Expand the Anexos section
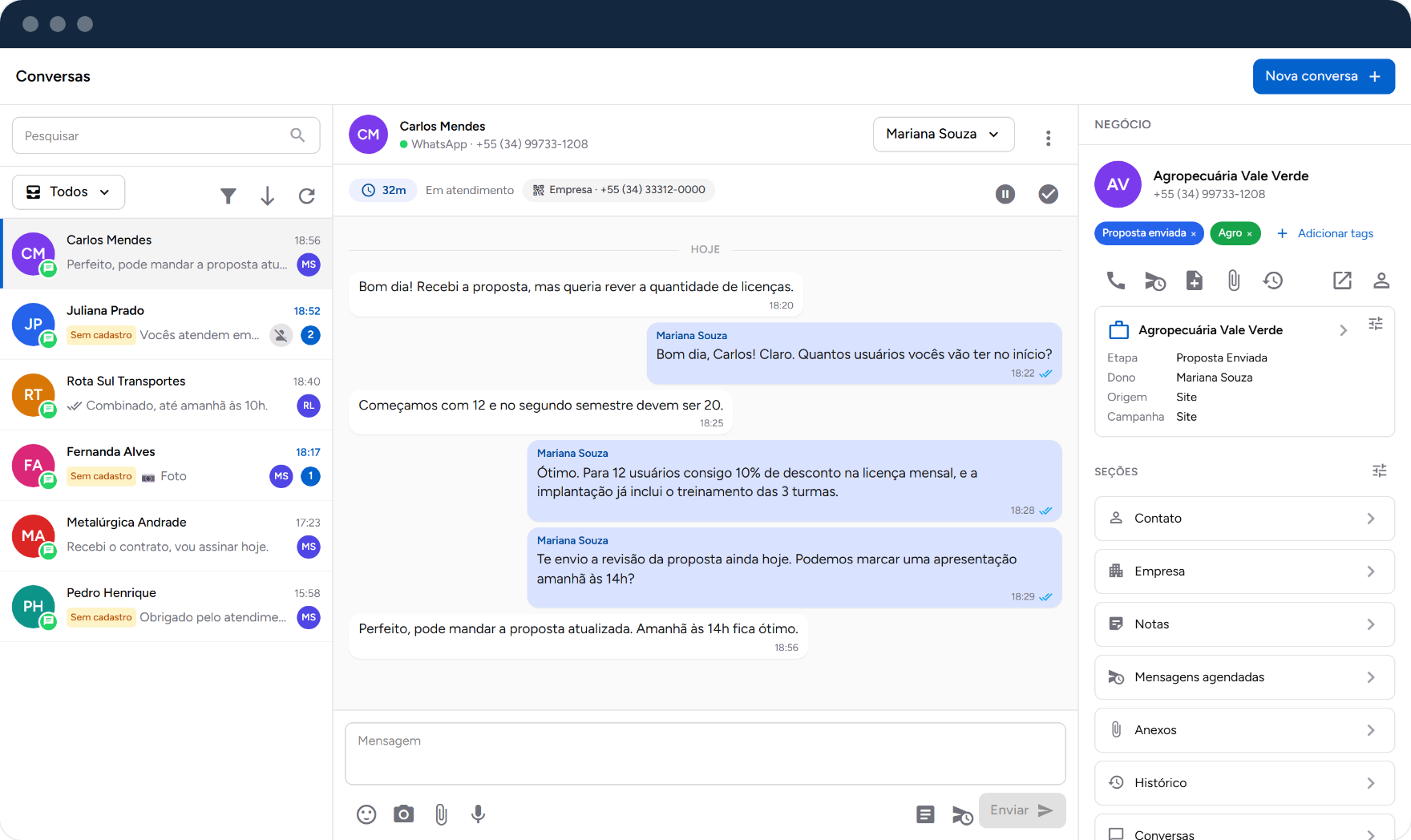 (1244, 730)
